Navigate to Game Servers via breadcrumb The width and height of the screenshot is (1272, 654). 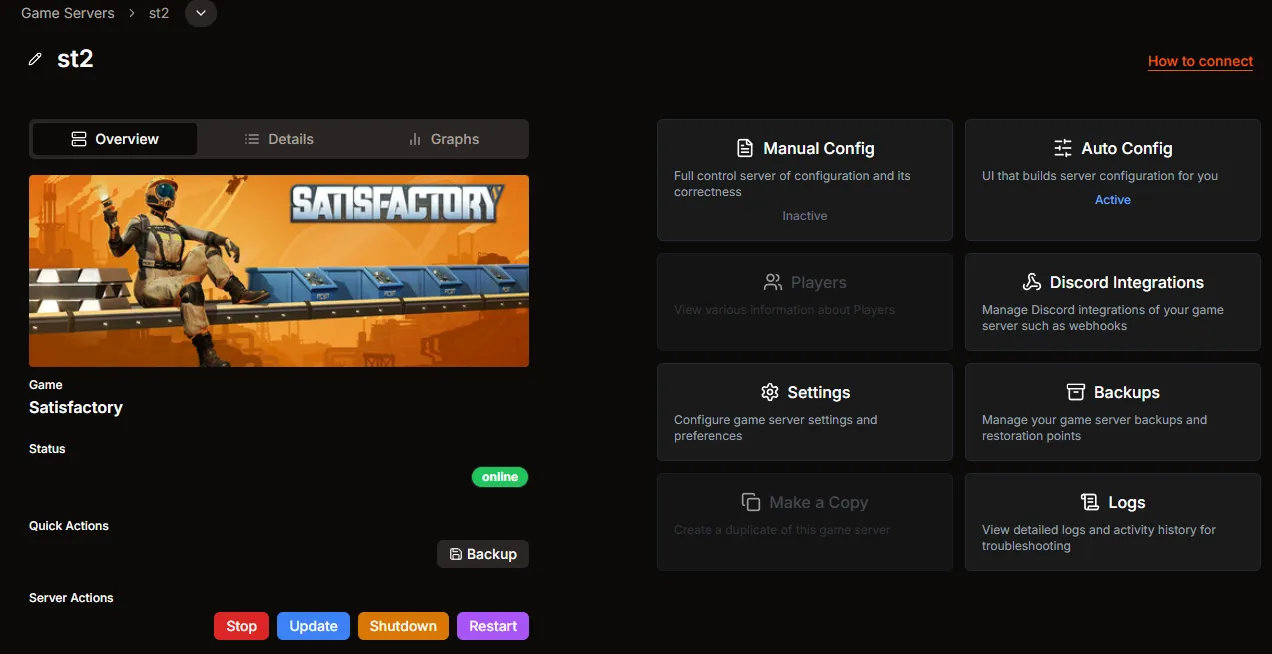pos(67,13)
